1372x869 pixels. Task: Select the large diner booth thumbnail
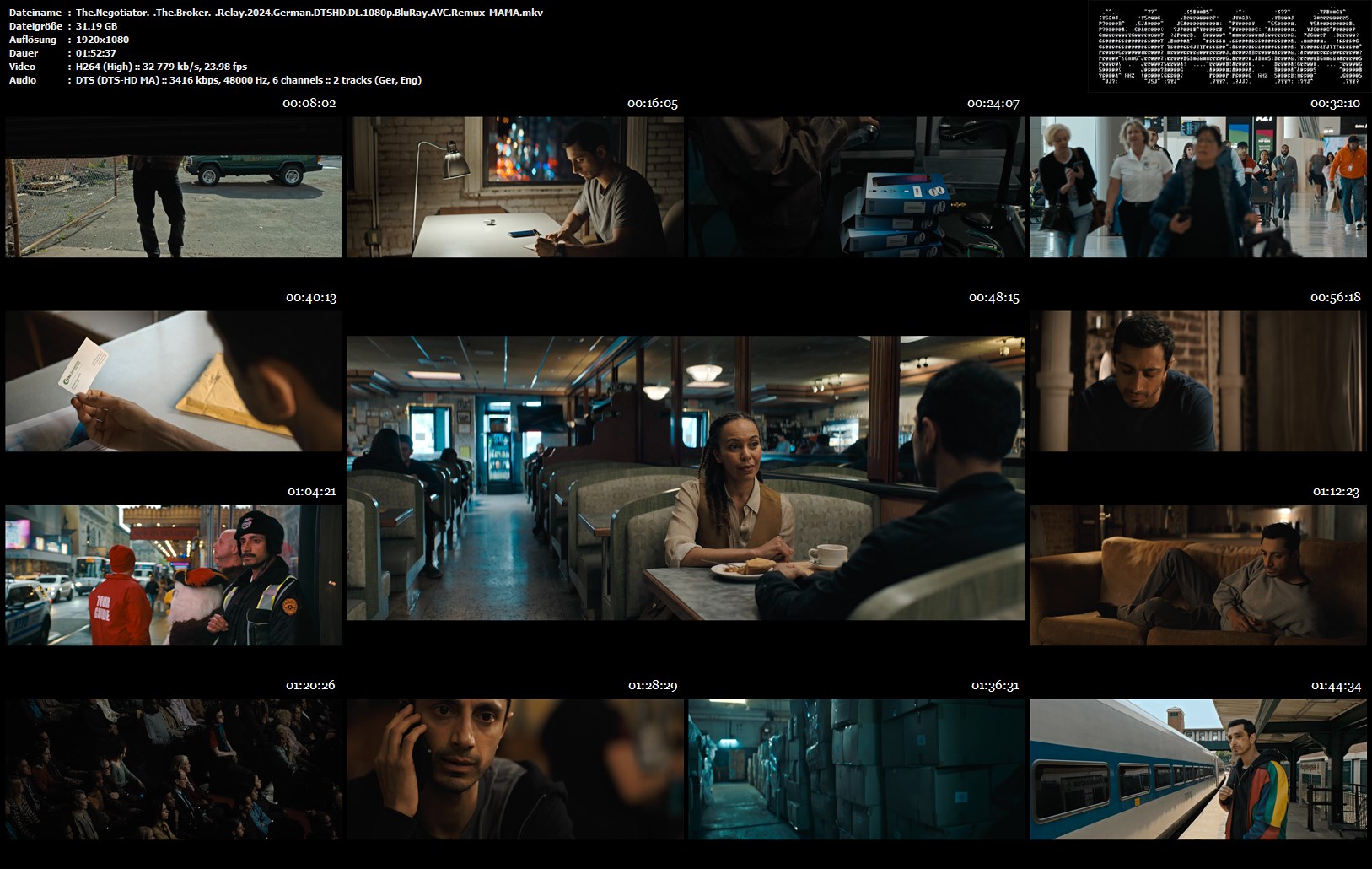point(686,478)
